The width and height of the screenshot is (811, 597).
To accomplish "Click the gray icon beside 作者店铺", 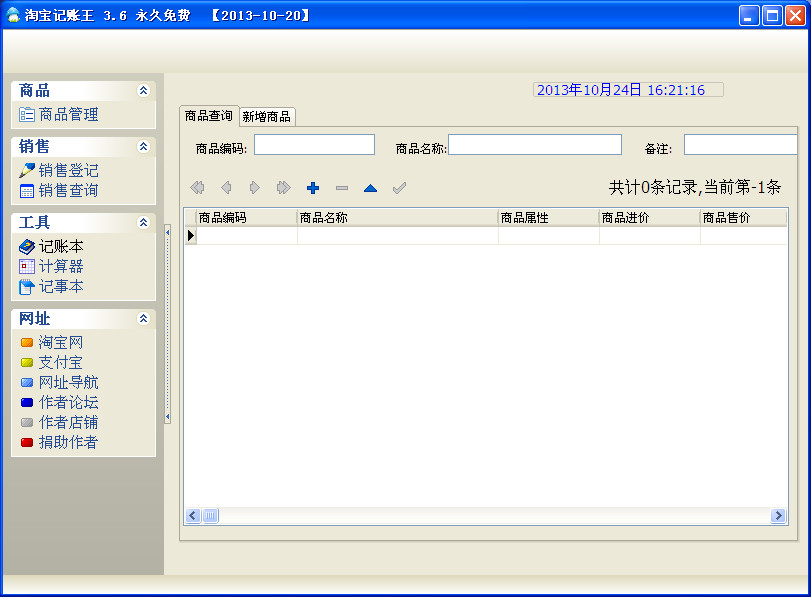I will [x=27, y=423].
